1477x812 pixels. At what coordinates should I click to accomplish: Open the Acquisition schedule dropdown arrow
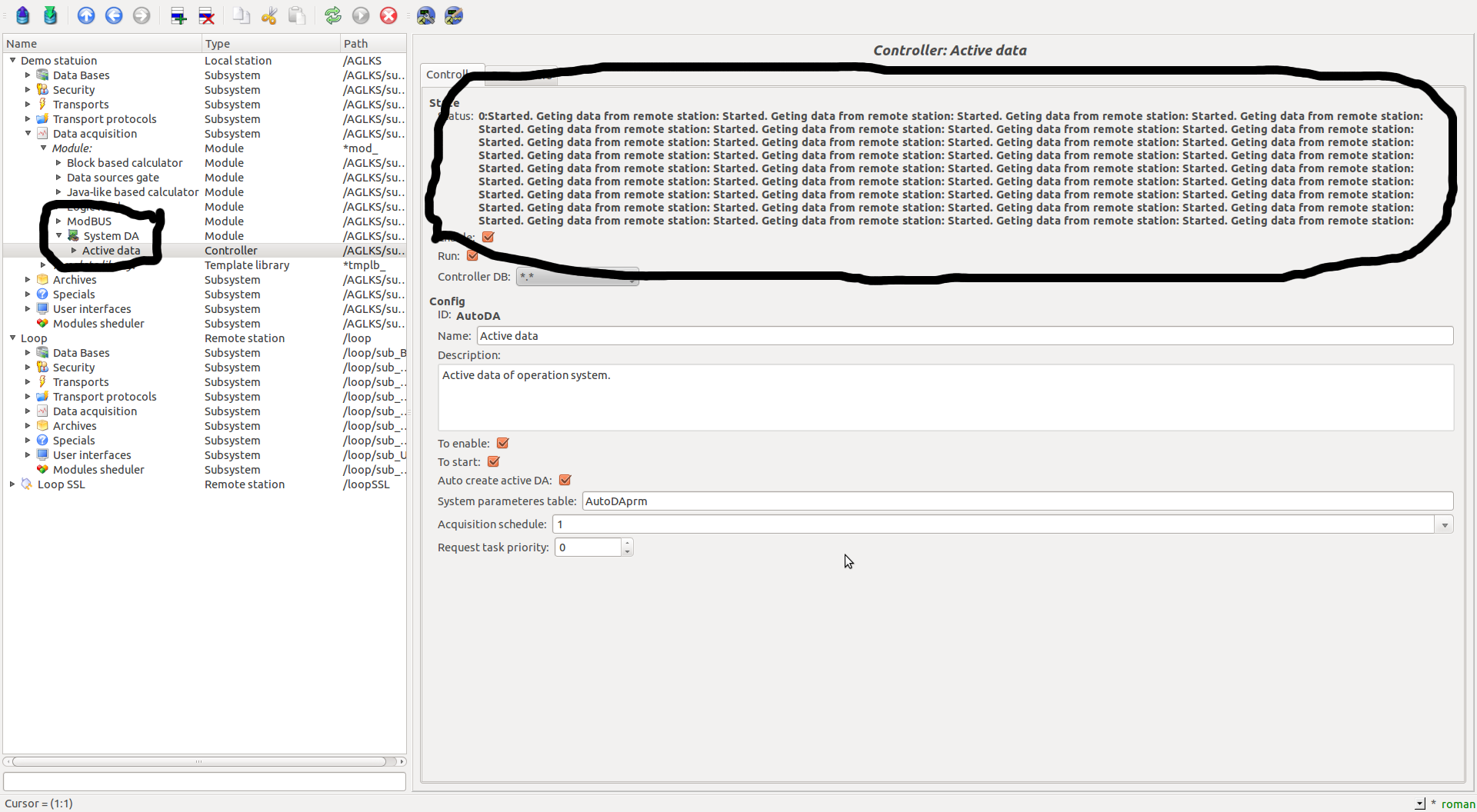pyautogui.click(x=1444, y=525)
